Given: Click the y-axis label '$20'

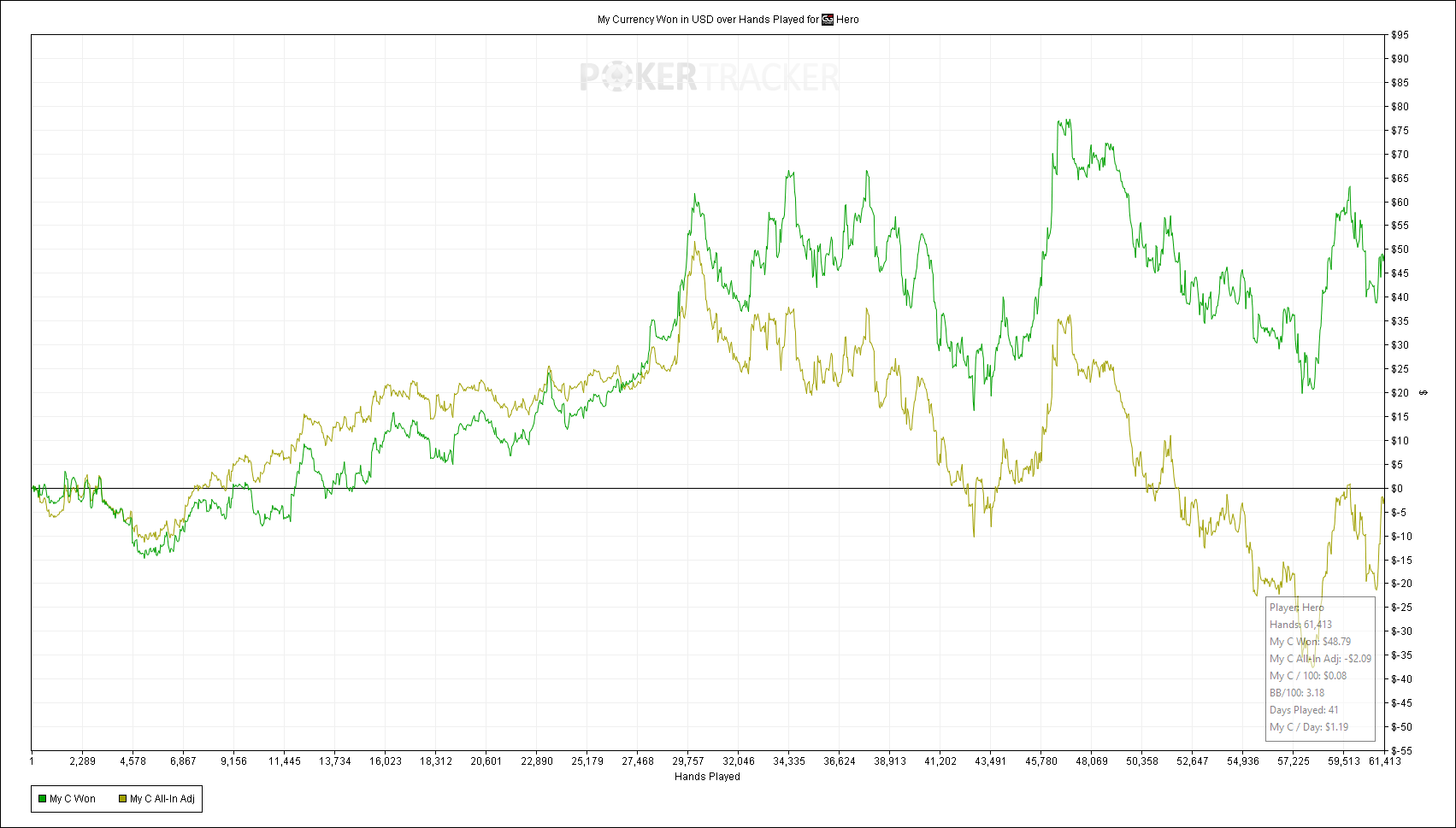Looking at the screenshot, I should pyautogui.click(x=1400, y=393).
